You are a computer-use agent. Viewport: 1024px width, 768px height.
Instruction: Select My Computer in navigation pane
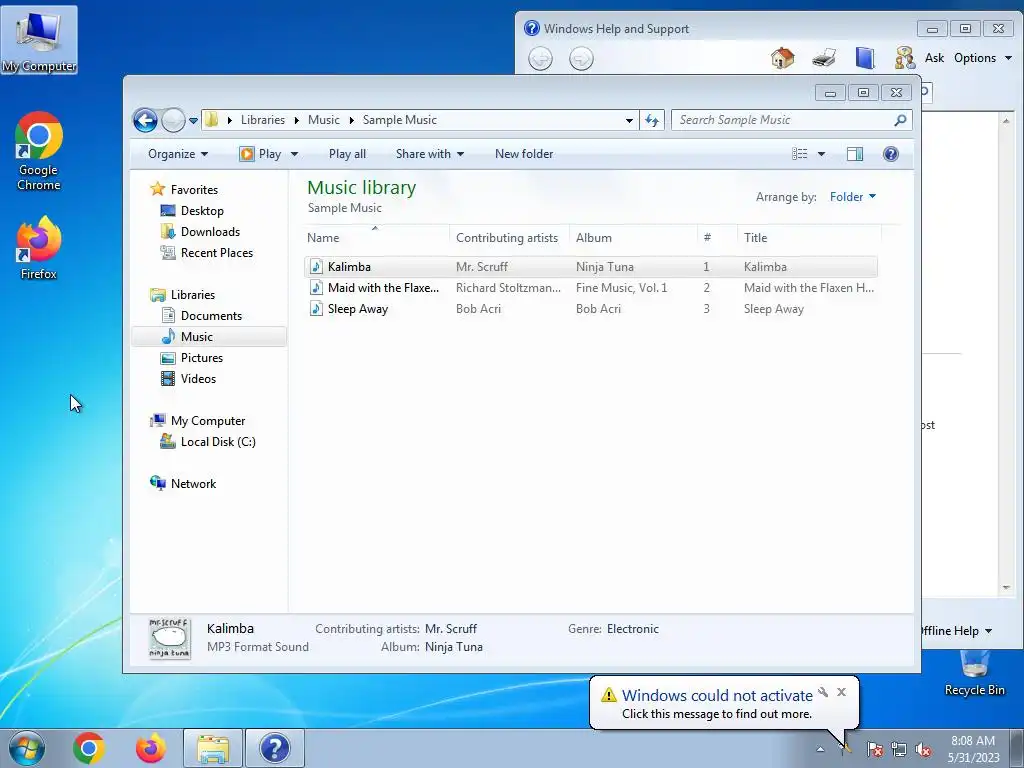208,421
